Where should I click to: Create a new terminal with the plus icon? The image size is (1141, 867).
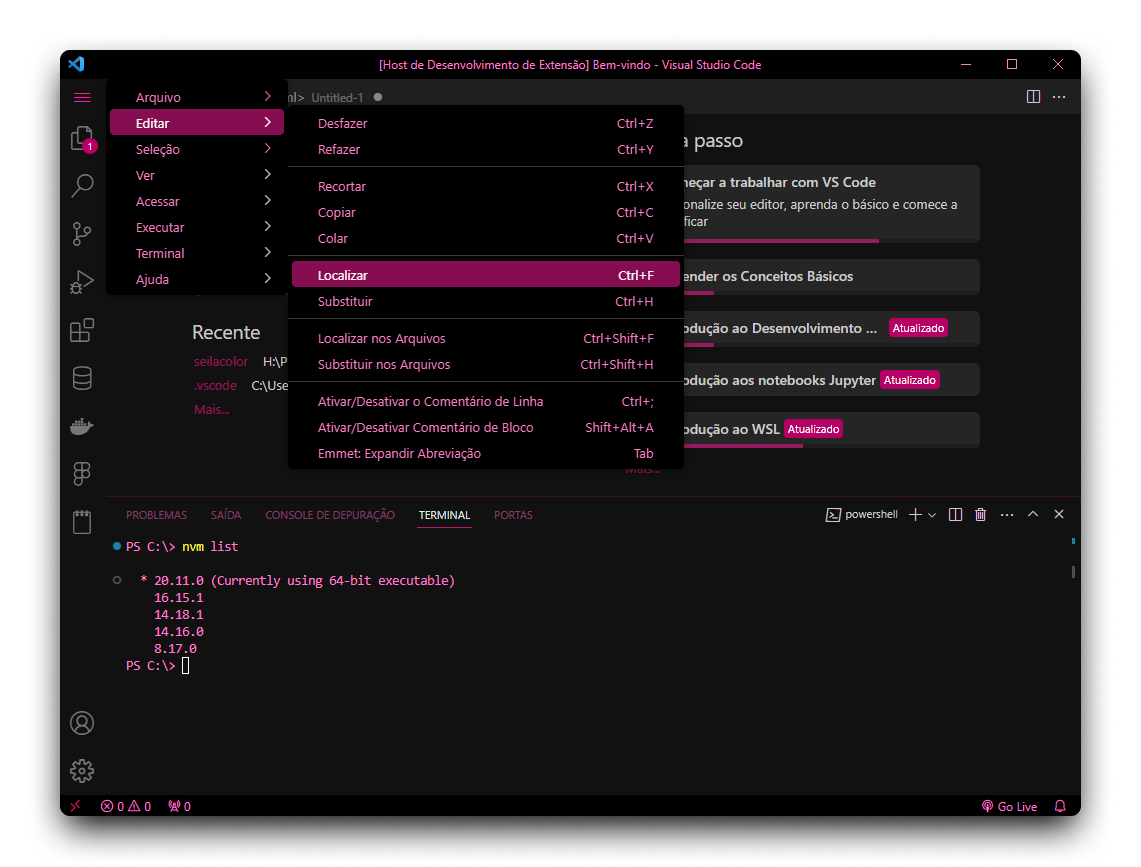point(915,515)
